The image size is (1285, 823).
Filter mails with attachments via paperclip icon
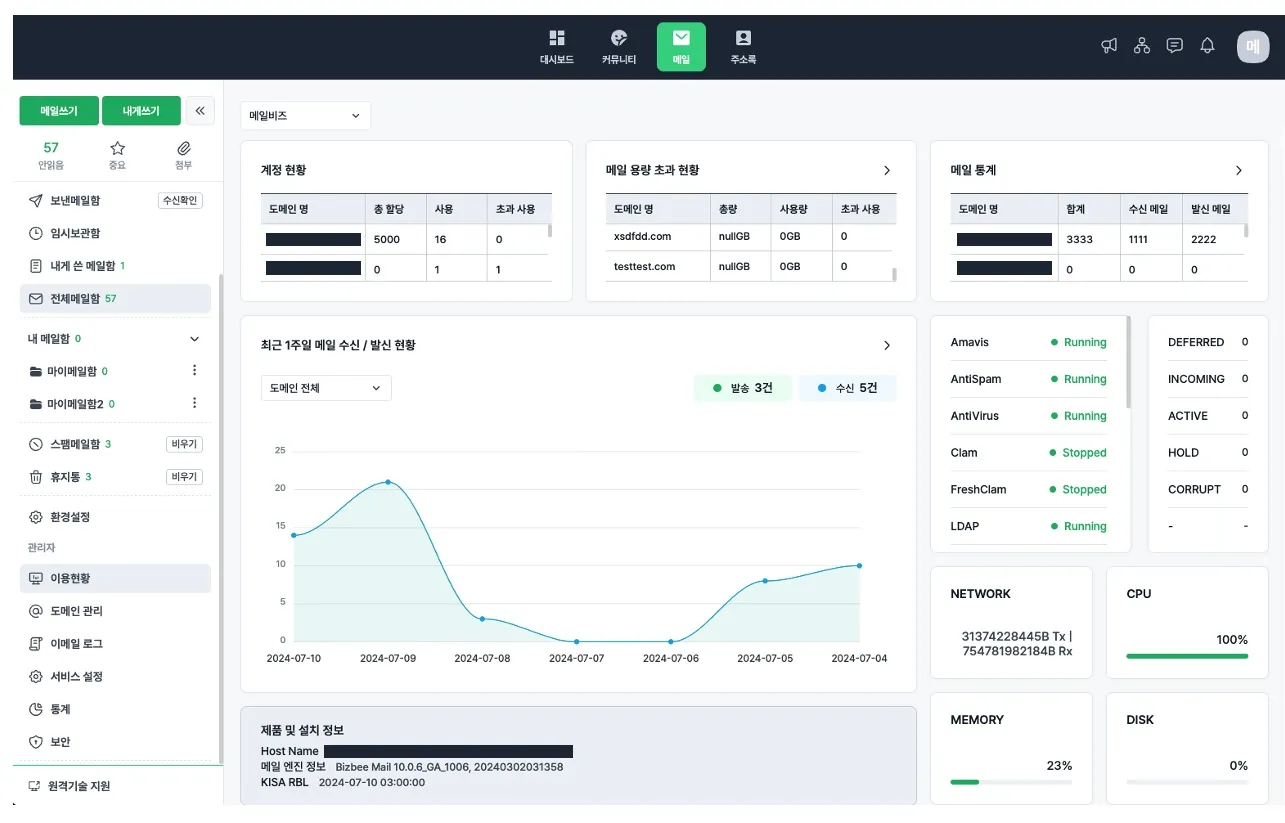(183, 154)
